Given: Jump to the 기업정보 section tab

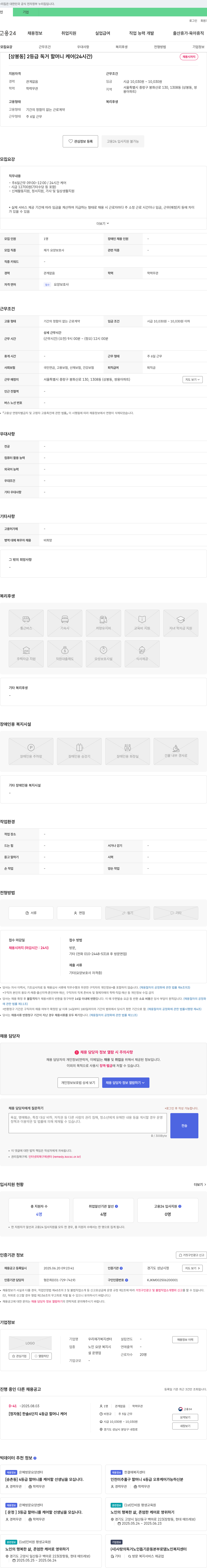Looking at the screenshot, I should click(x=198, y=47).
